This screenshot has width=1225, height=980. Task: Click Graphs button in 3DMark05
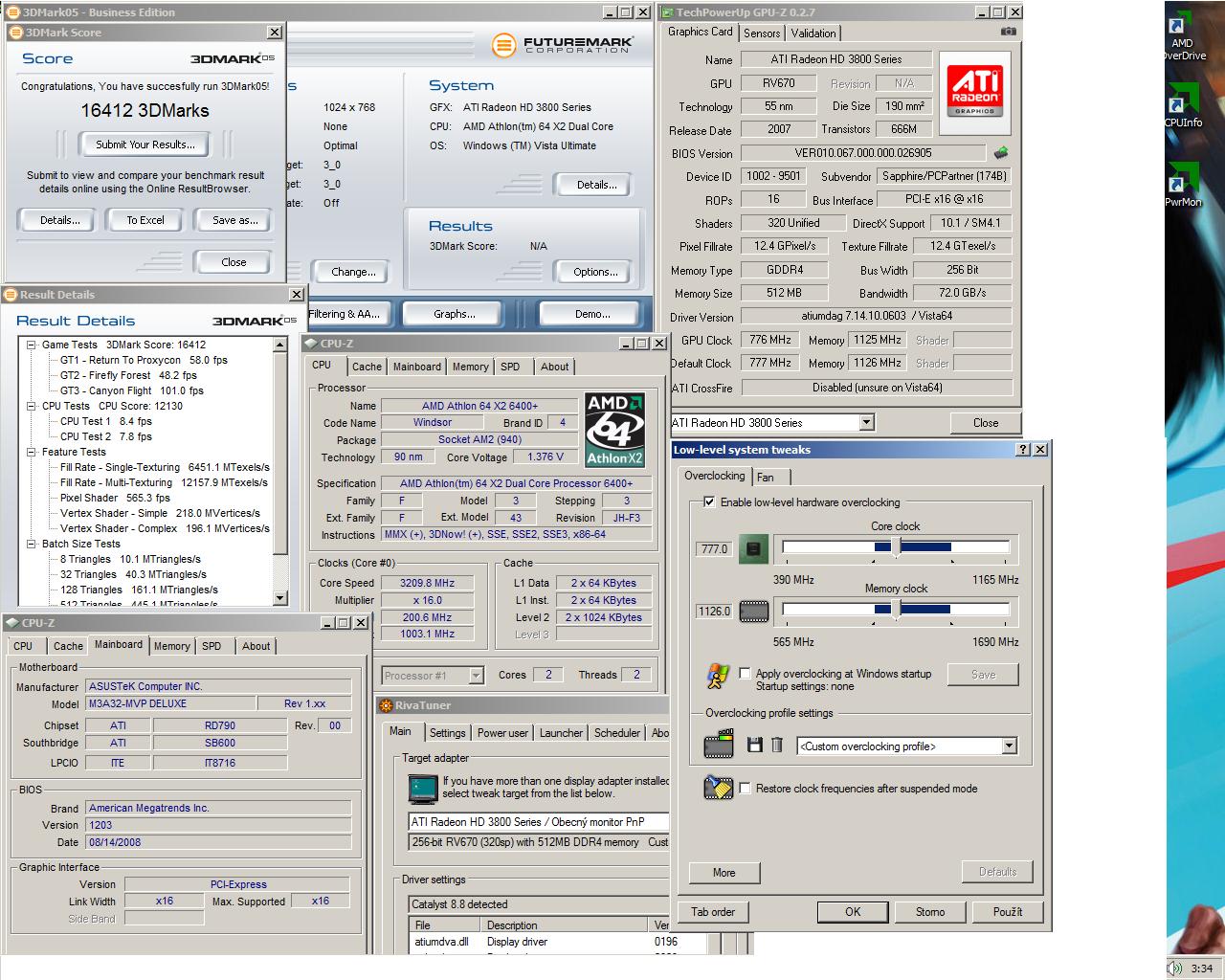[x=455, y=314]
